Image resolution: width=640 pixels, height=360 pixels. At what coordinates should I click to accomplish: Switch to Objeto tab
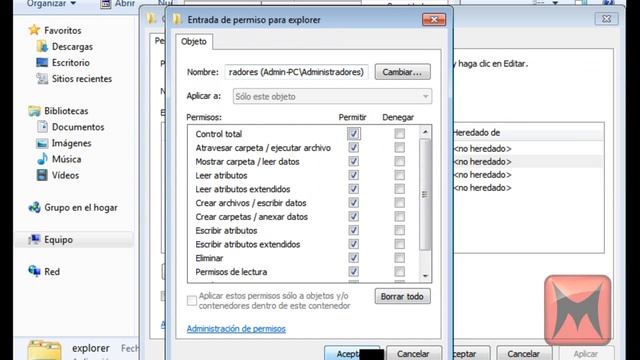(194, 42)
